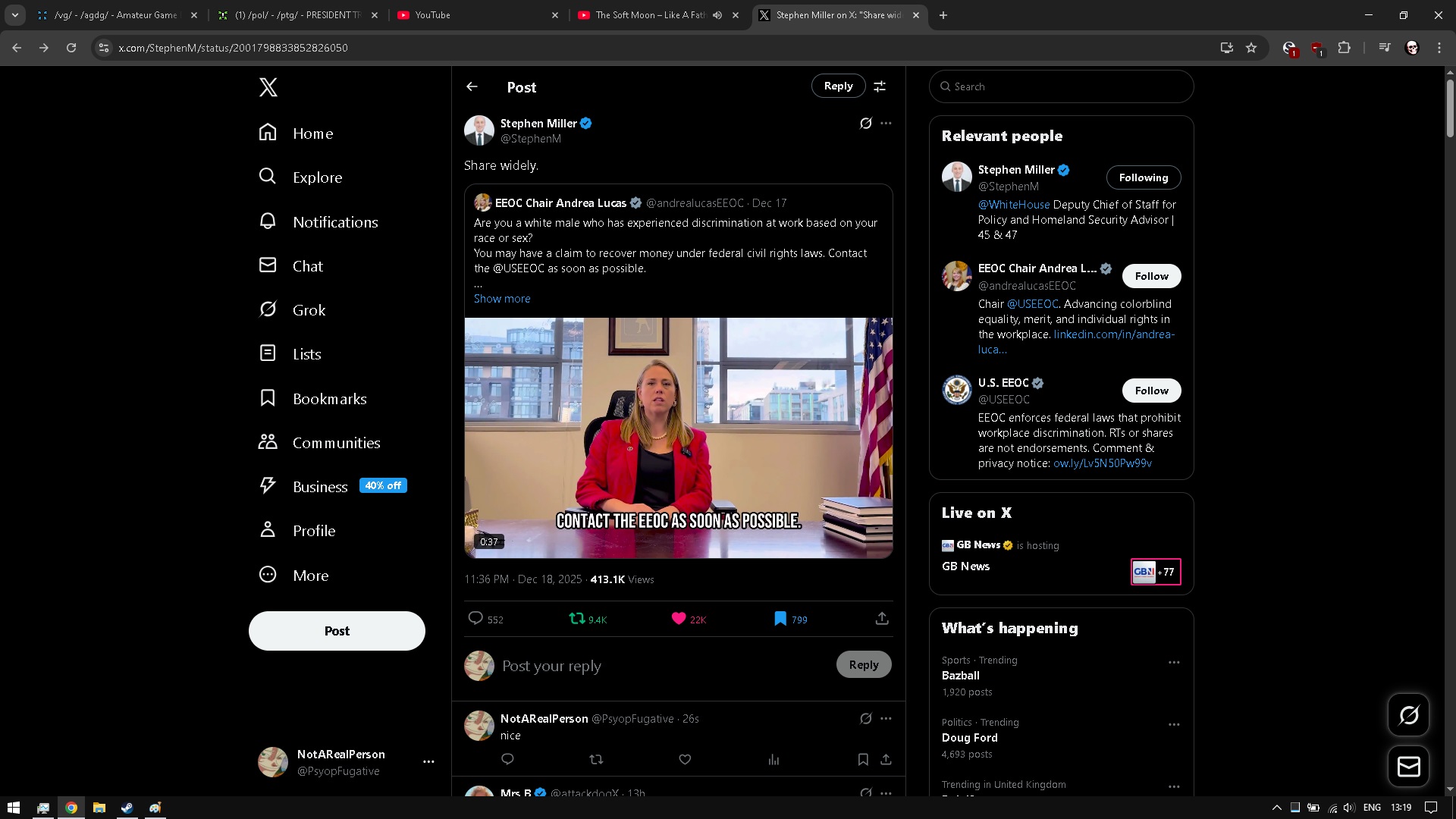
Task: Open the floating messages envelope button
Action: coord(1408,767)
